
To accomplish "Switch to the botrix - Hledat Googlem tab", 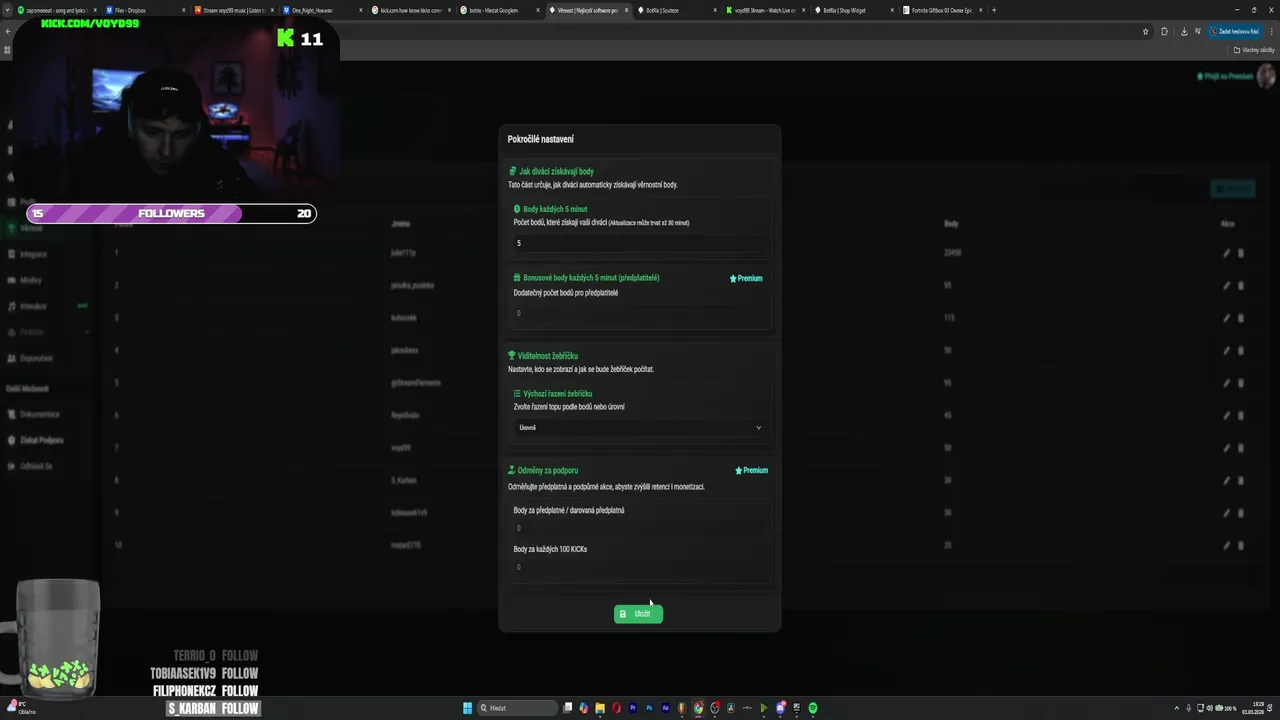I will pyautogui.click(x=501, y=10).
